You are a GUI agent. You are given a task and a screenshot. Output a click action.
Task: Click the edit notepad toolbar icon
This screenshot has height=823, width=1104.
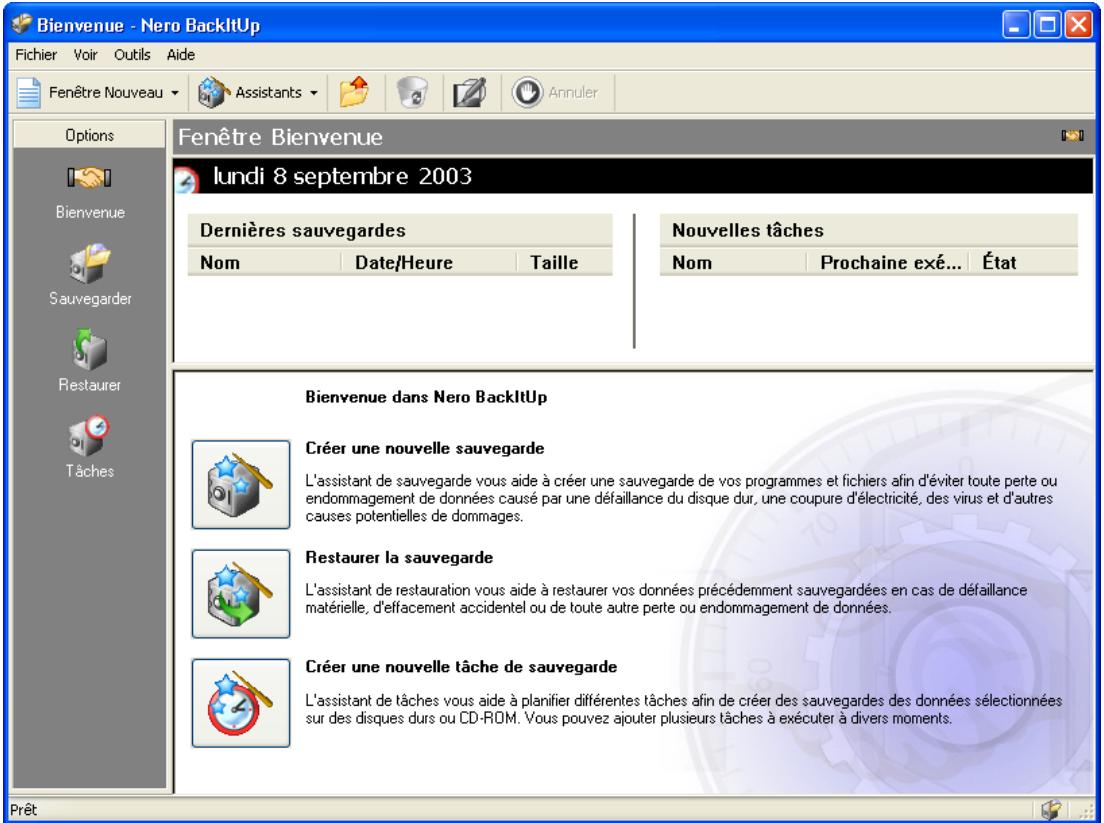470,92
